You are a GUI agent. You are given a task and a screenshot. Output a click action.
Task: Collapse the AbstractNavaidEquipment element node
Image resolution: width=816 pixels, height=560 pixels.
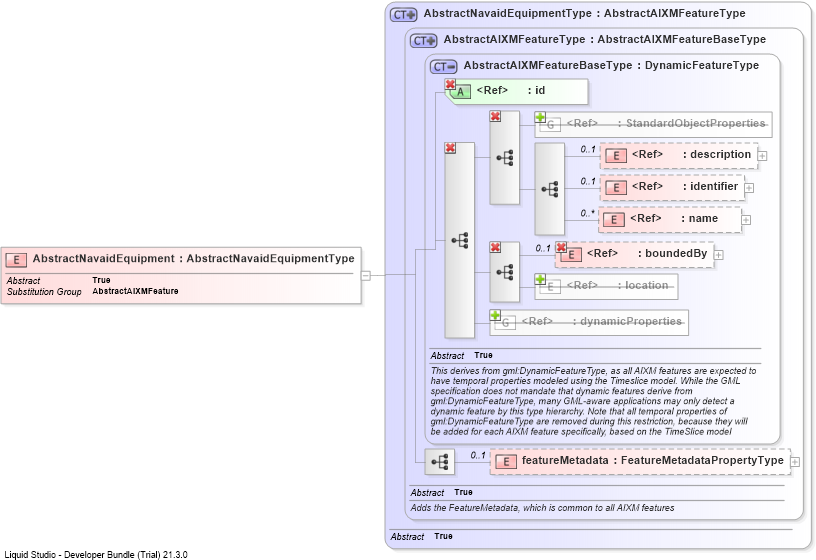coord(366,275)
